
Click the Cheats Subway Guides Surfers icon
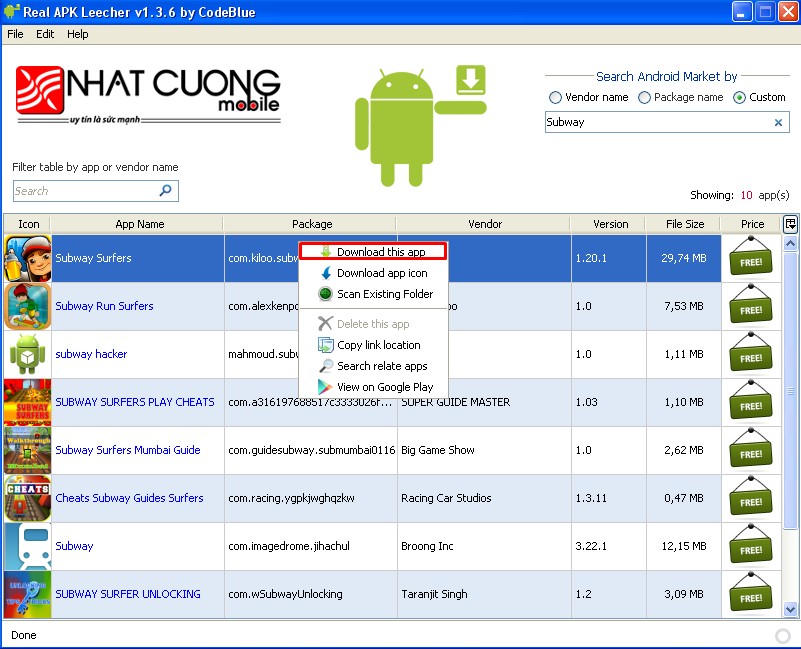28,498
